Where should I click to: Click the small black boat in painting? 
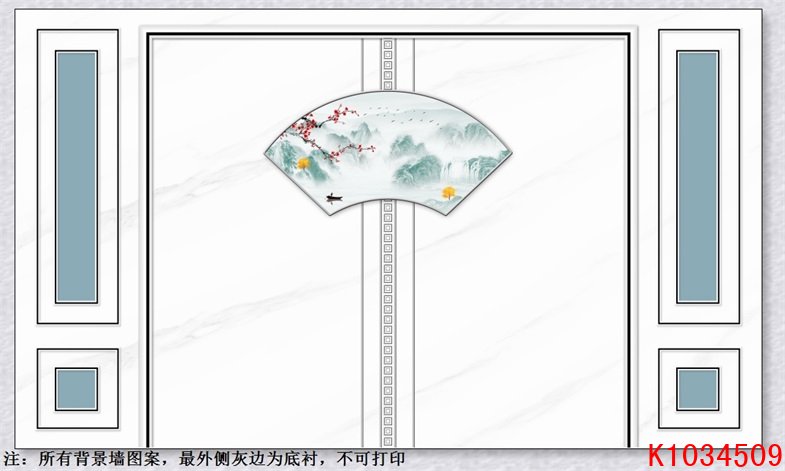334,198
